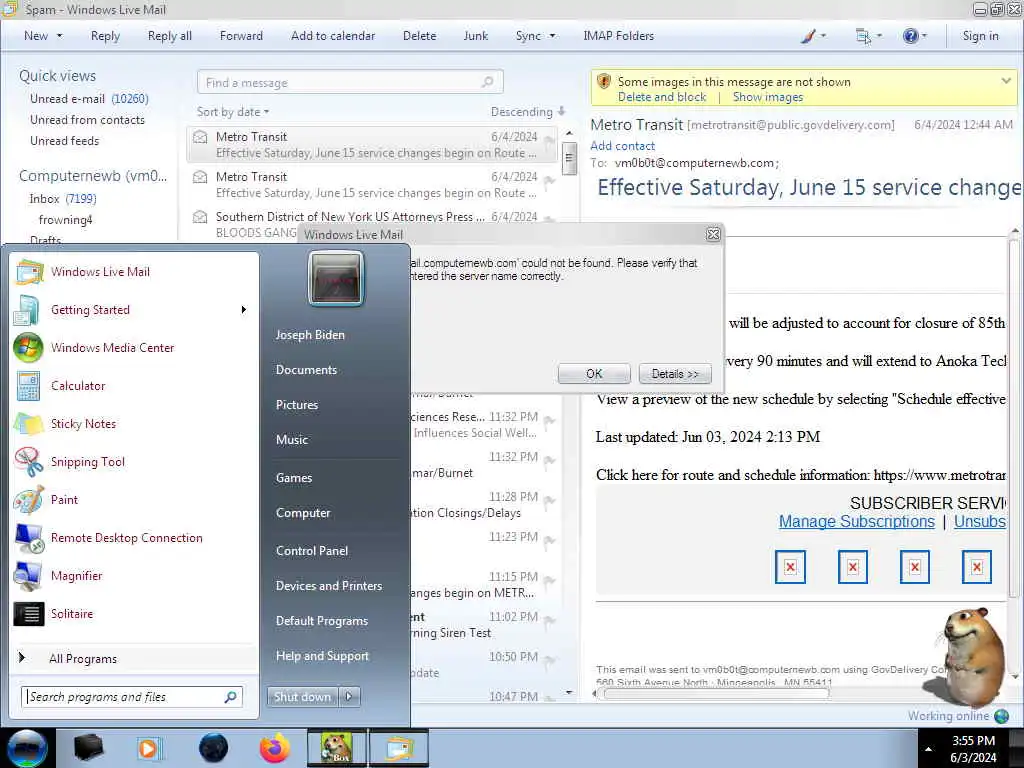
Task: Open Shut down options arrow
Action: (349, 697)
